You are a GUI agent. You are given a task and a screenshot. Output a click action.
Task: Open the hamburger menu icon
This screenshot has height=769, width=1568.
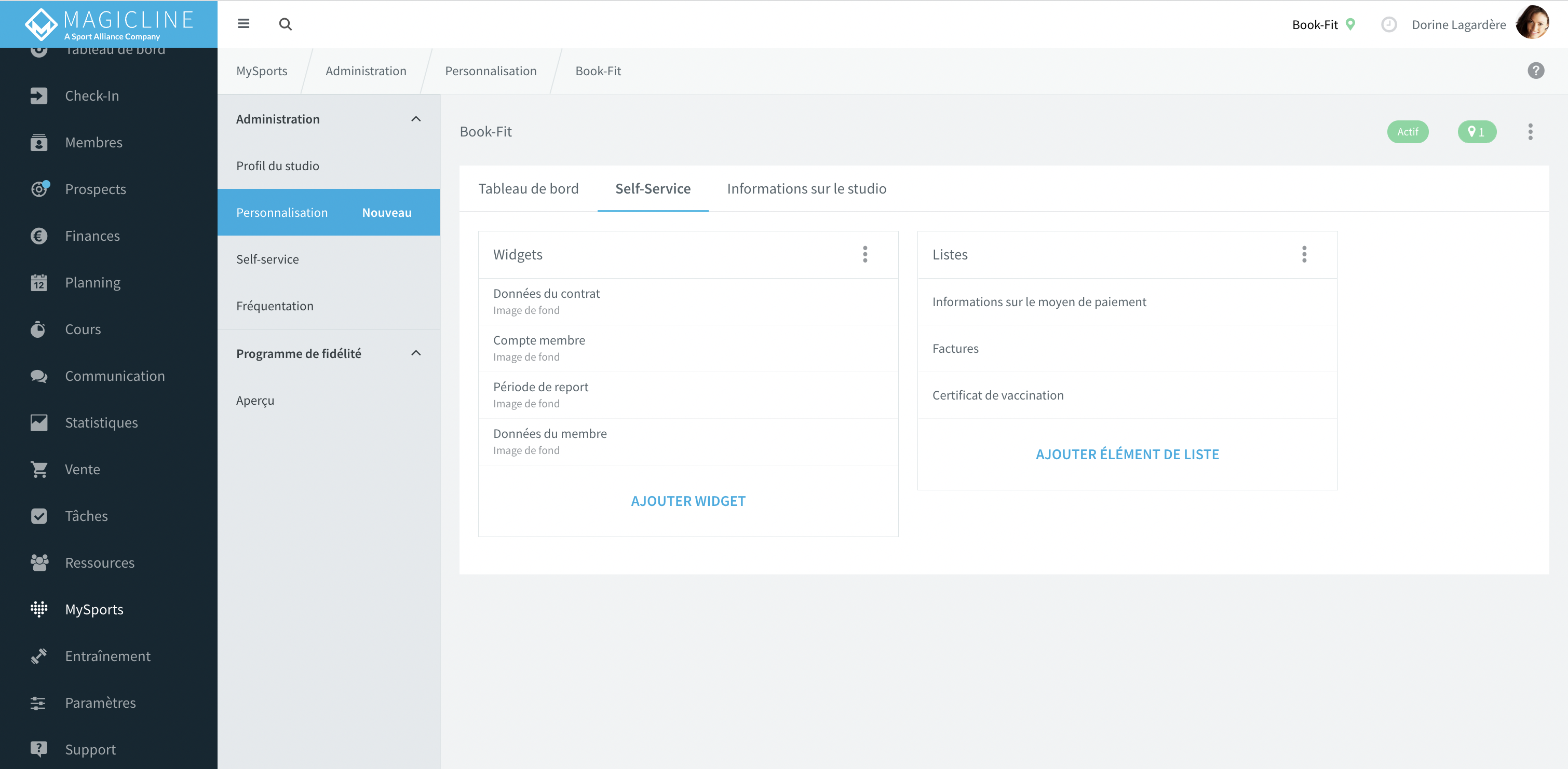(244, 24)
